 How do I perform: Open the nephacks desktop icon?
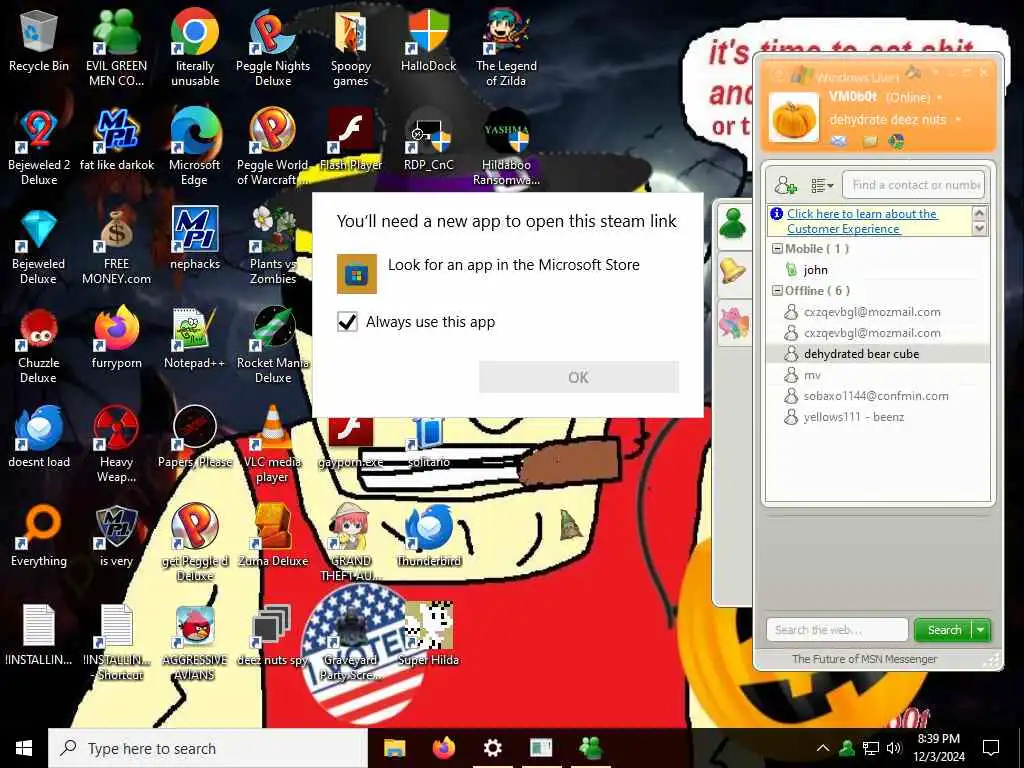tap(195, 239)
